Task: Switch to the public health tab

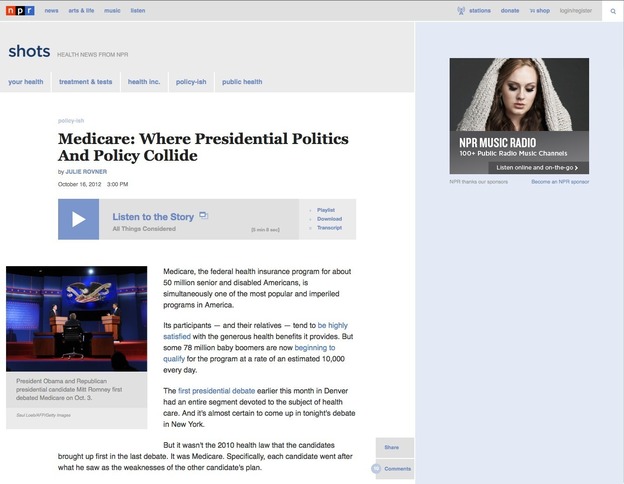Action: pos(242,82)
